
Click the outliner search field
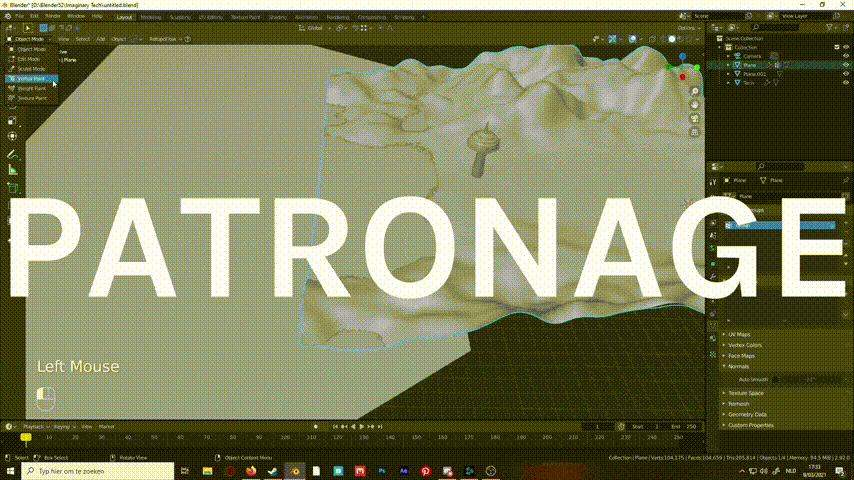coord(775,27)
